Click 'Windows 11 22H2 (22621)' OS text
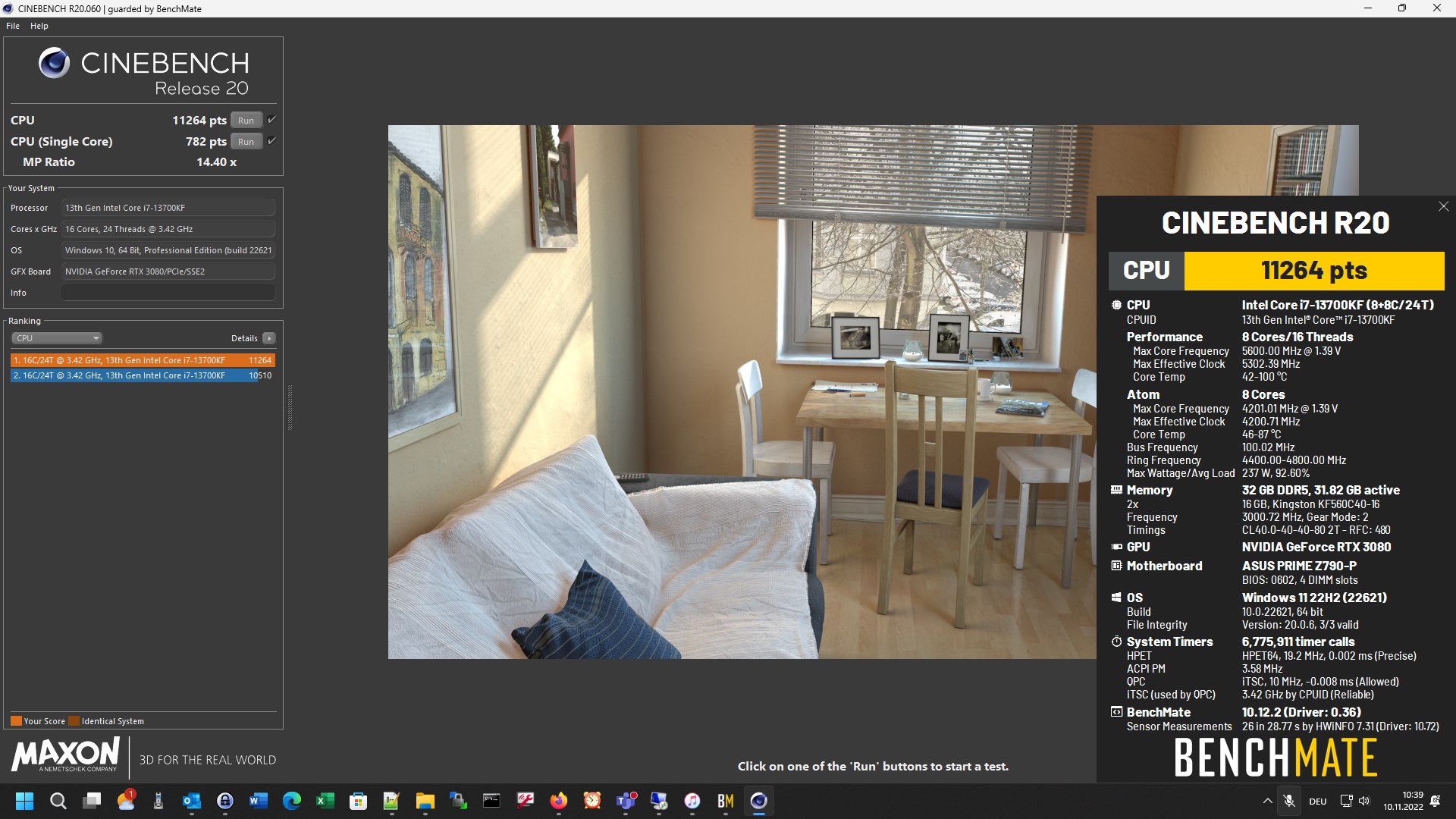The height and width of the screenshot is (819, 1456). [x=1314, y=598]
